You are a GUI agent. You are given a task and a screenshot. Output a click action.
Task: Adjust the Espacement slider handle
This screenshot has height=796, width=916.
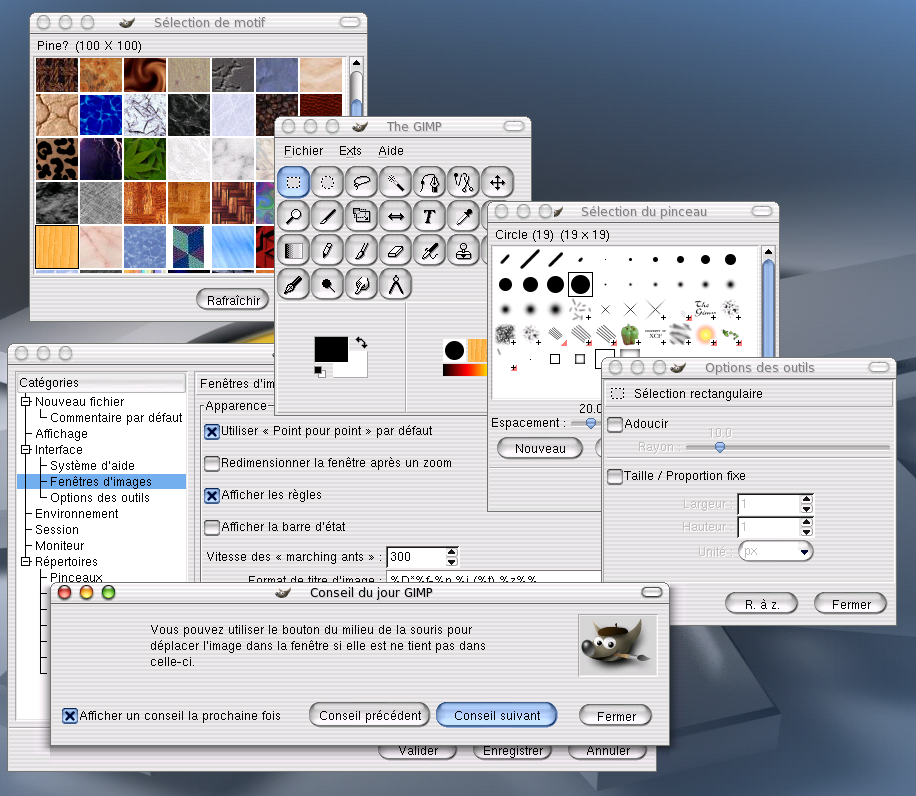[591, 423]
